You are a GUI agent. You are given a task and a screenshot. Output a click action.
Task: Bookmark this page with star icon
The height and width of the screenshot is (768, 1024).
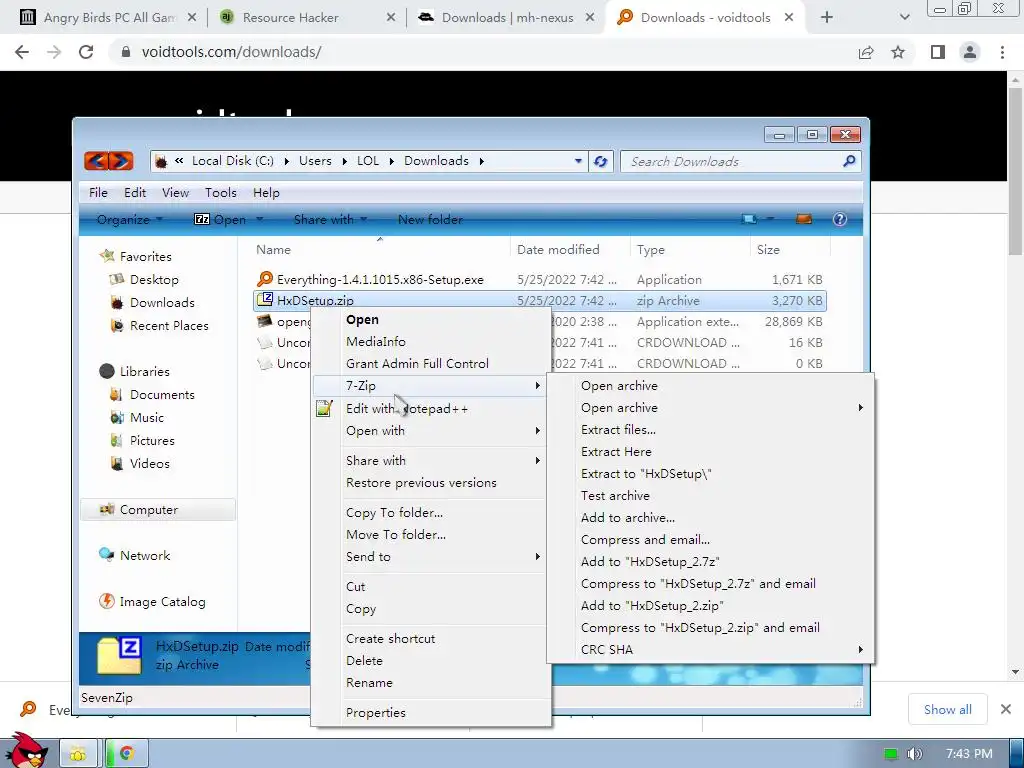click(898, 52)
